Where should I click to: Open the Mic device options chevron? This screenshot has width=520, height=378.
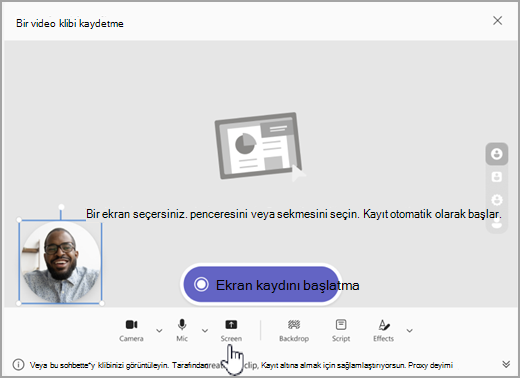click(205, 331)
